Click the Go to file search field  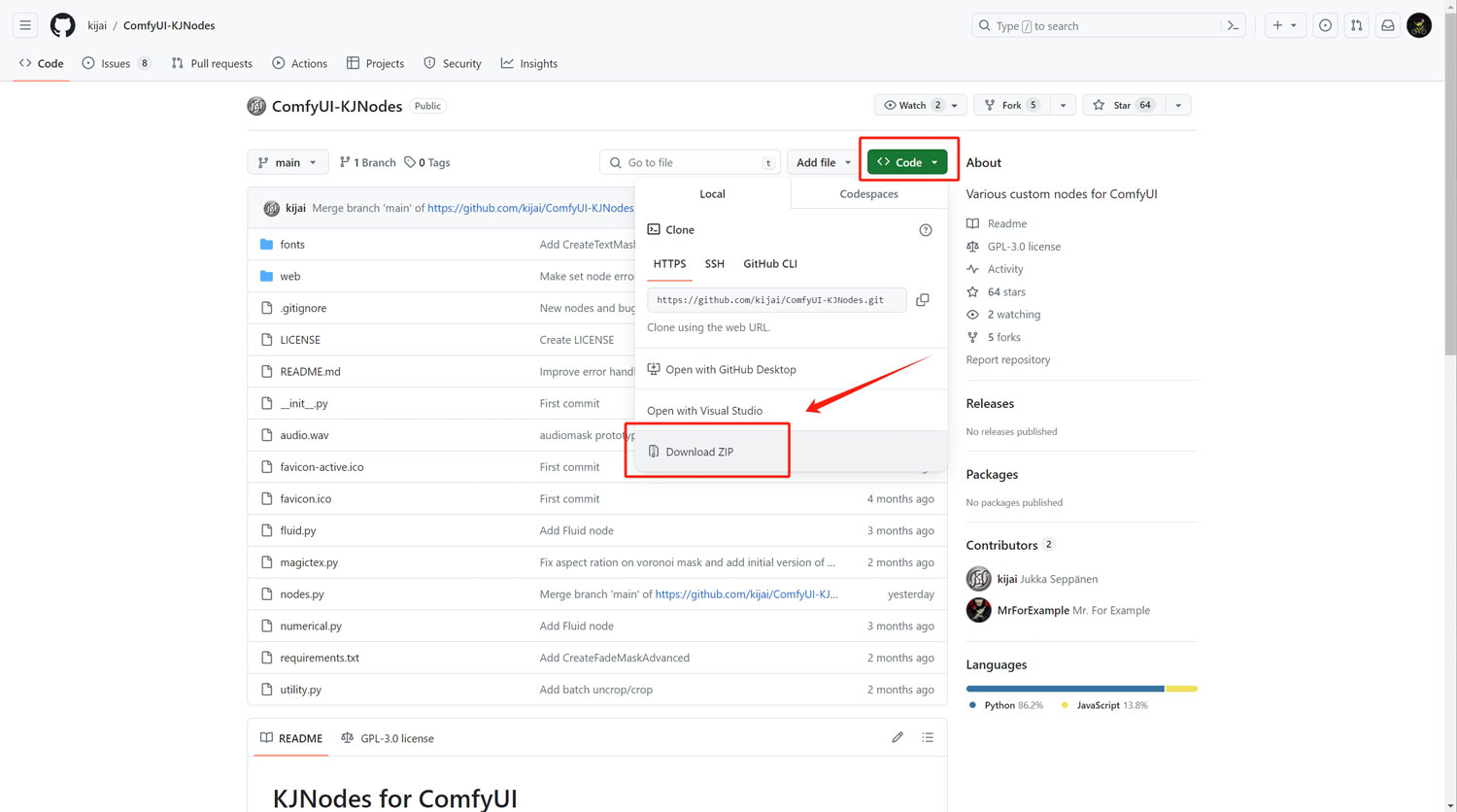pos(691,162)
